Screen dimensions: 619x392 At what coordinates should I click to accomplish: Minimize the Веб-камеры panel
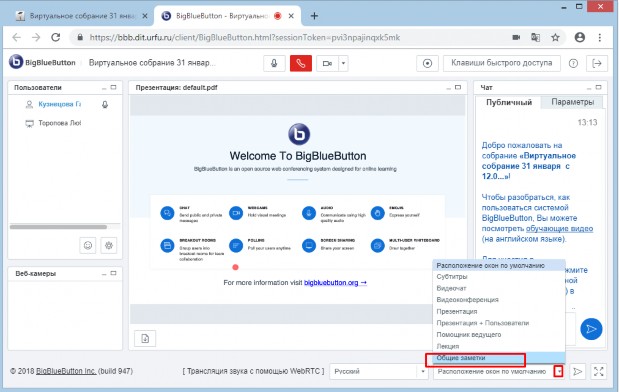point(104,274)
